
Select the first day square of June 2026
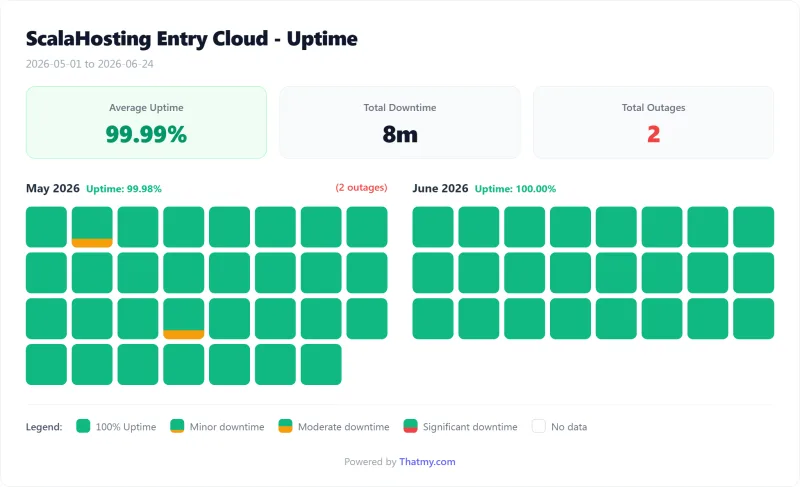click(433, 227)
